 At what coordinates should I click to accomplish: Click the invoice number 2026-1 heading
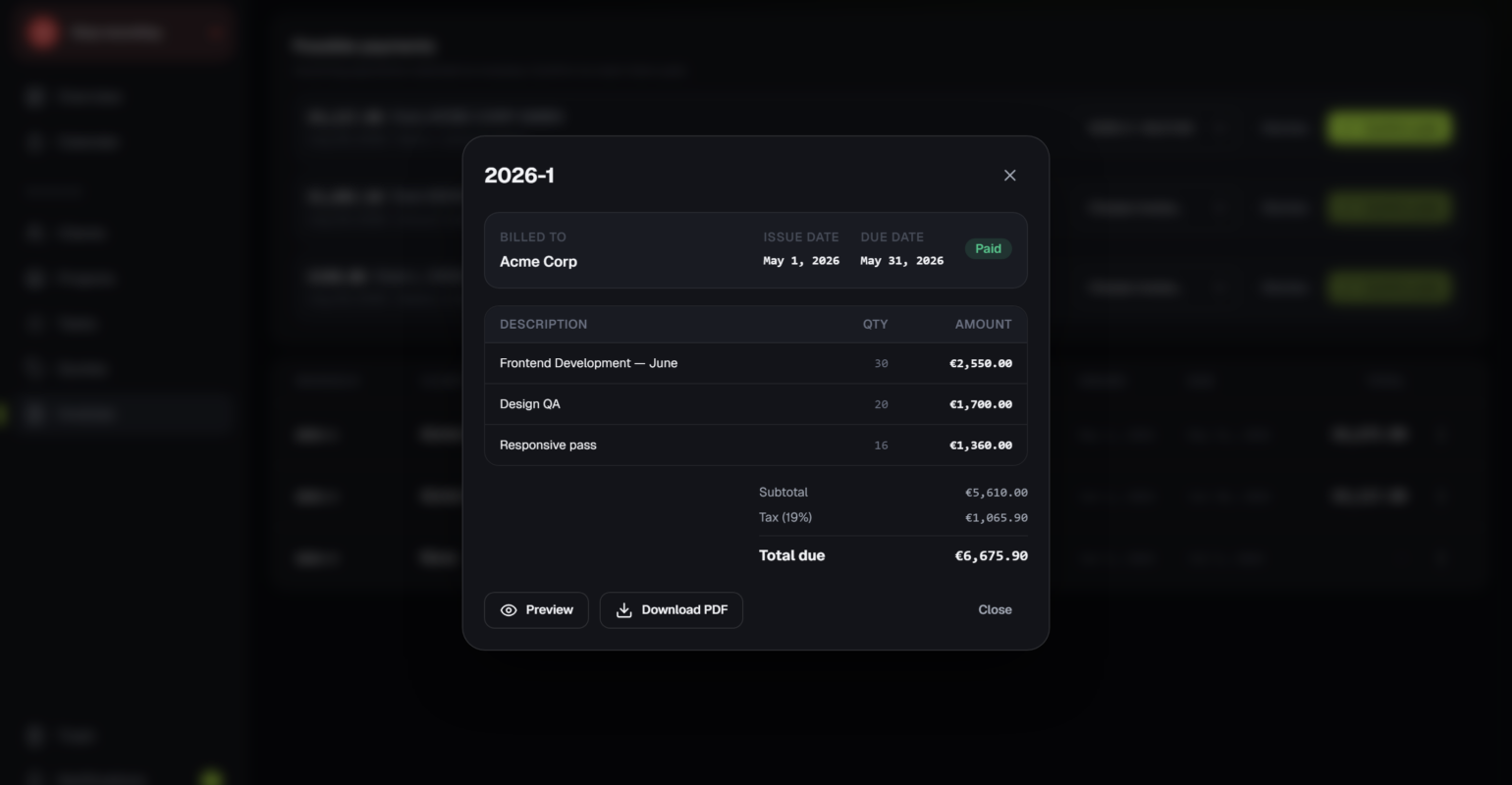point(519,176)
